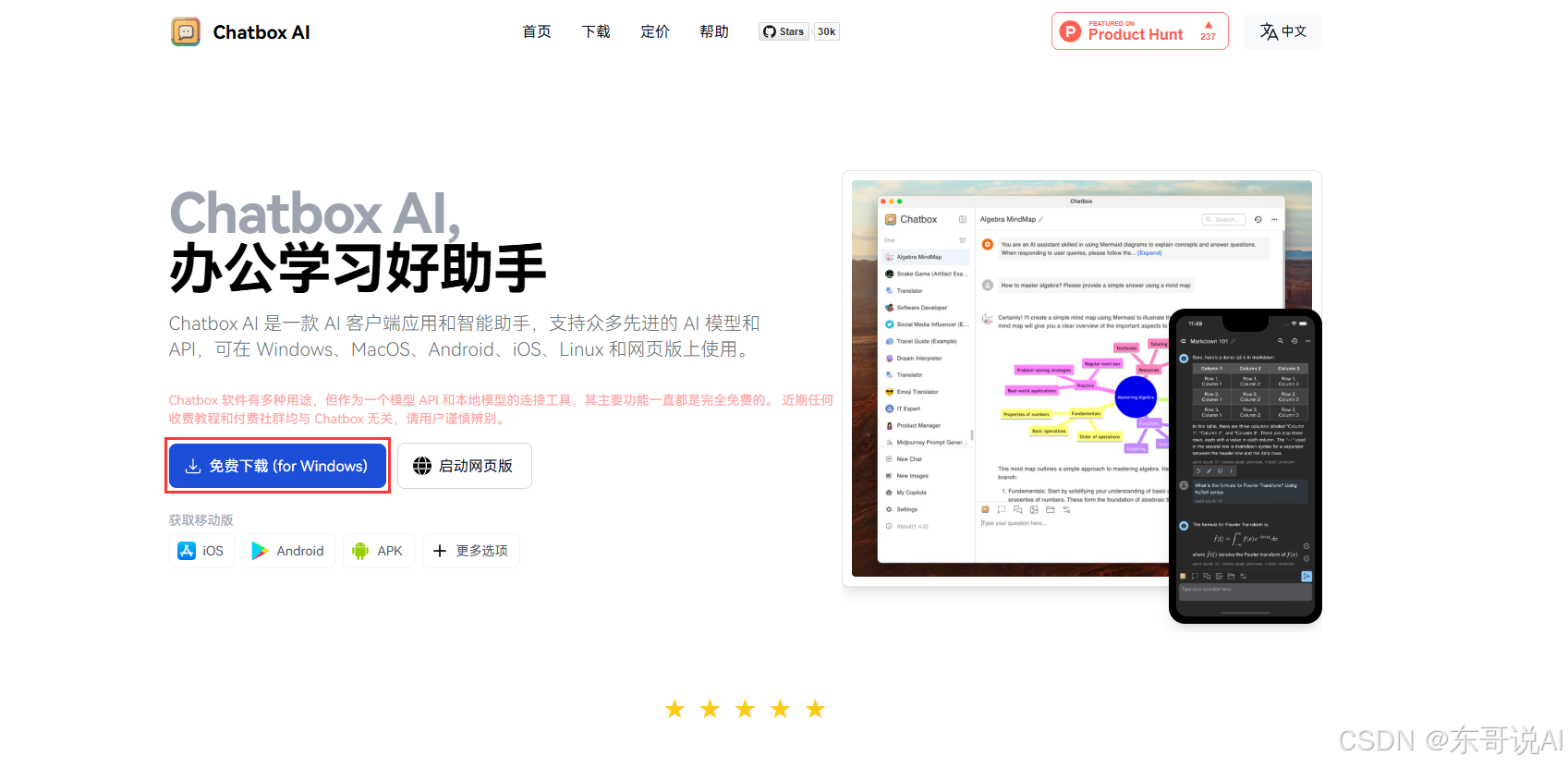Image resolution: width=1568 pixels, height=768 pixels.
Task: Click the Chatbox AI site title
Action: (261, 32)
